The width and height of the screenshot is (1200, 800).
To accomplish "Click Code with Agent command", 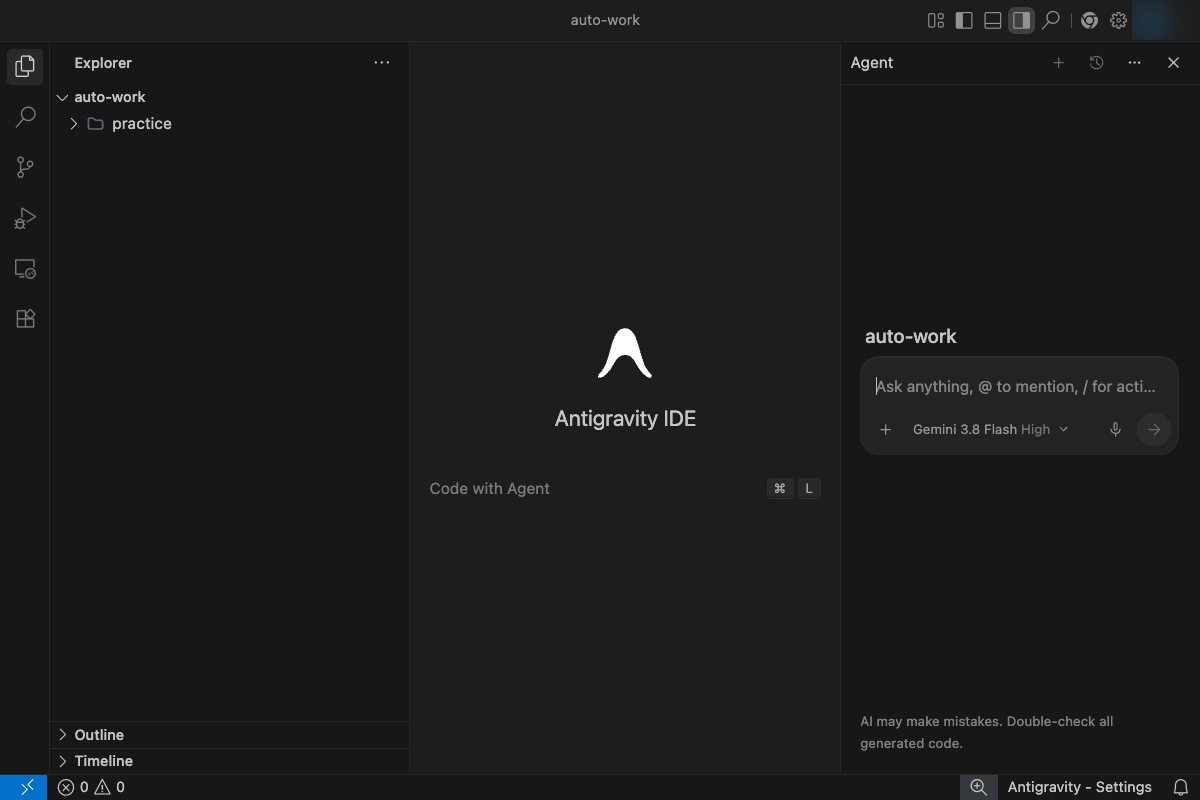I will [x=490, y=489].
